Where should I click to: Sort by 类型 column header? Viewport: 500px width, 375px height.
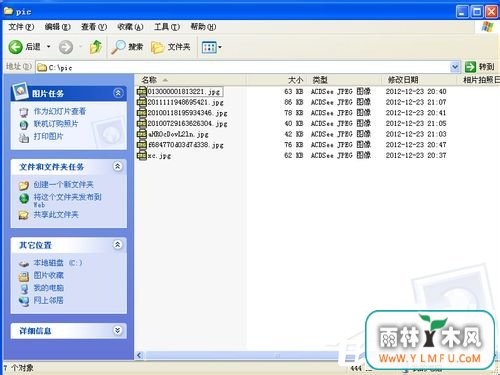tap(344, 80)
